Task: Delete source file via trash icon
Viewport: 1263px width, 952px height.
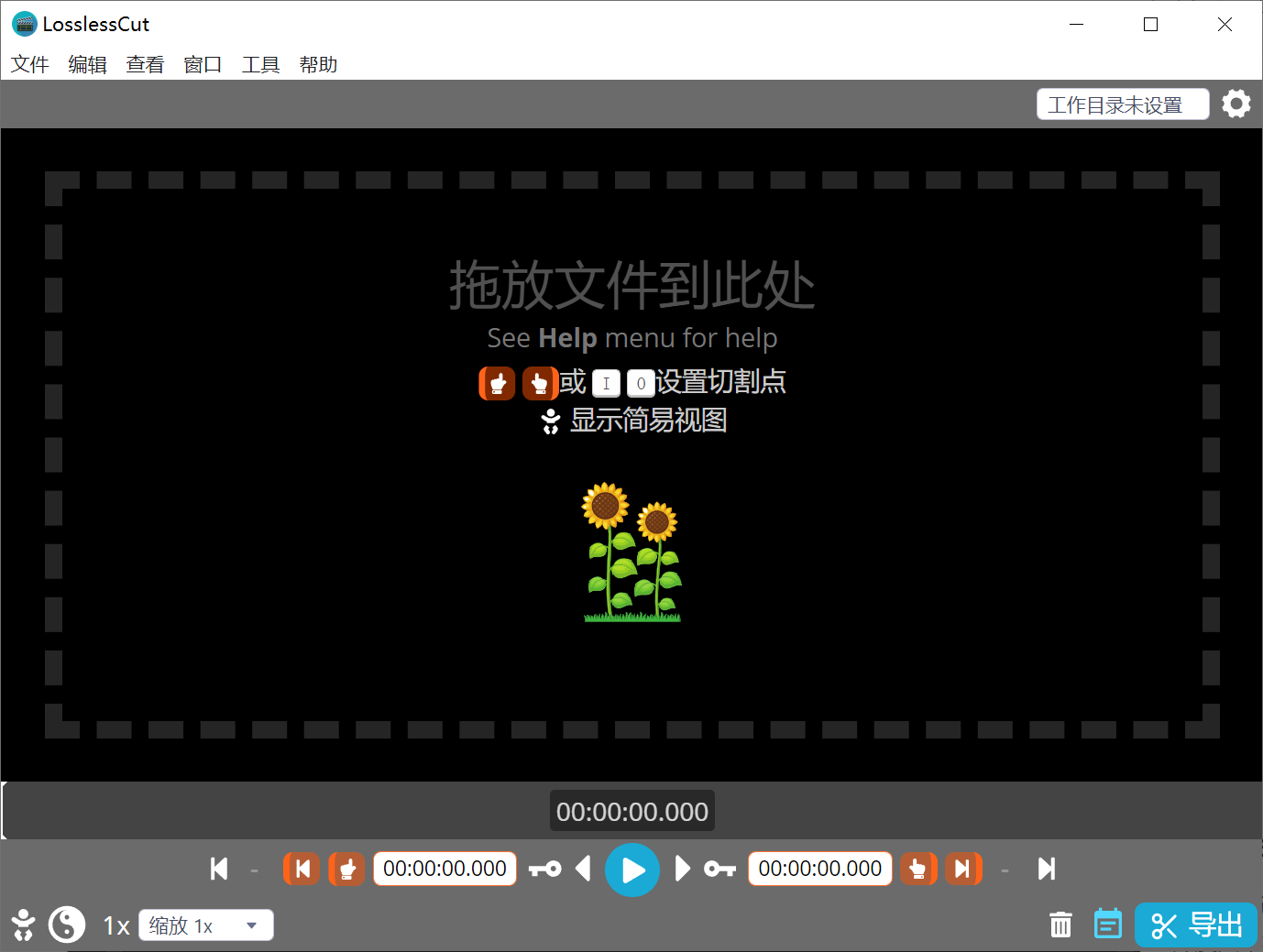Action: pos(1060,925)
